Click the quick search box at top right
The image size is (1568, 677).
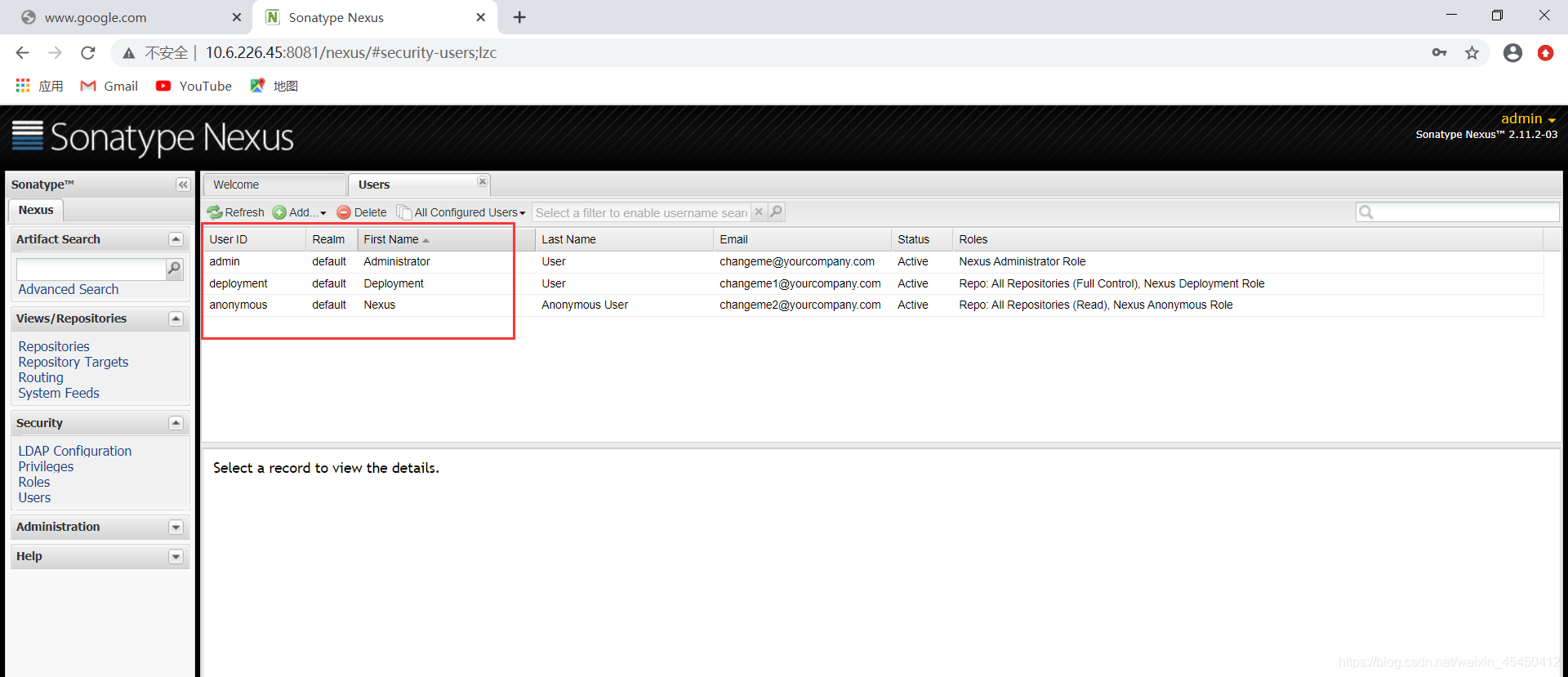click(1457, 212)
